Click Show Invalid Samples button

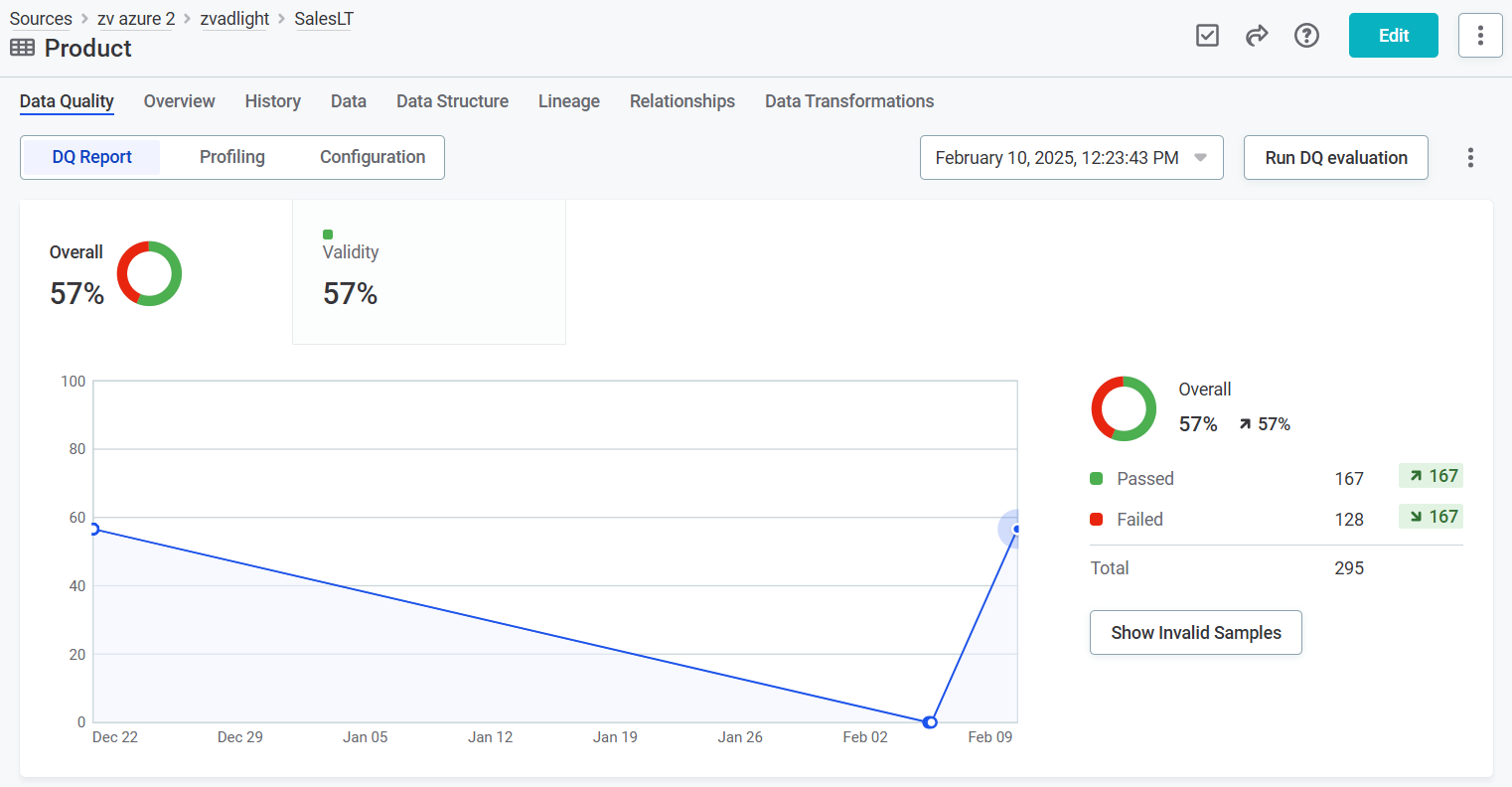[x=1195, y=633]
